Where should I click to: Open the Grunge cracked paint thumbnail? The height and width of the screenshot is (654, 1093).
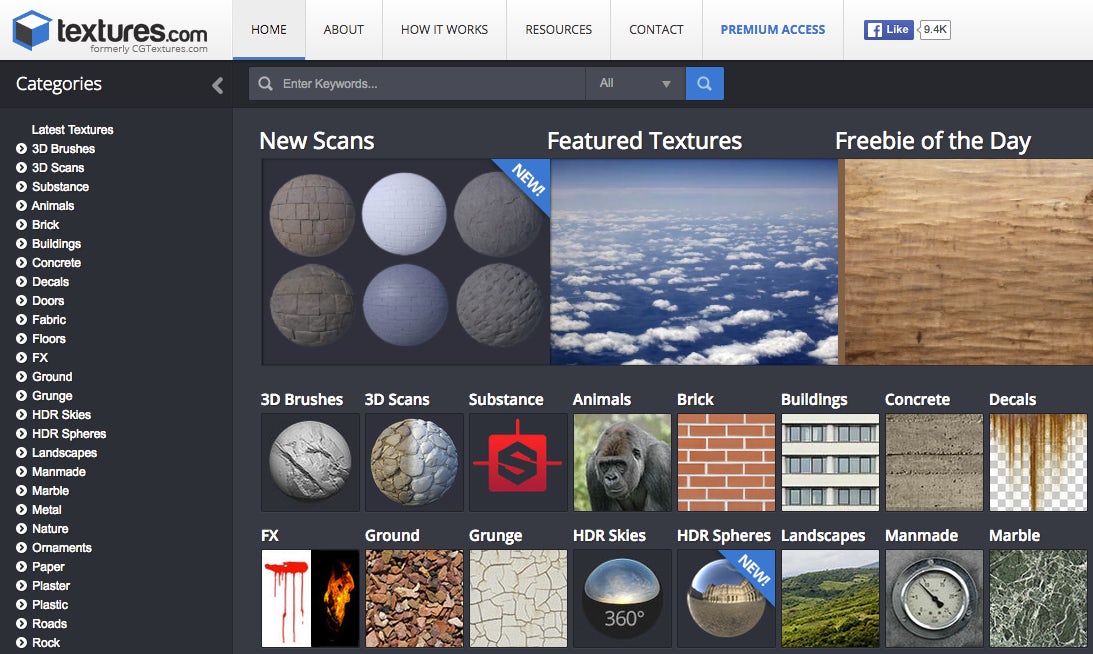point(518,598)
